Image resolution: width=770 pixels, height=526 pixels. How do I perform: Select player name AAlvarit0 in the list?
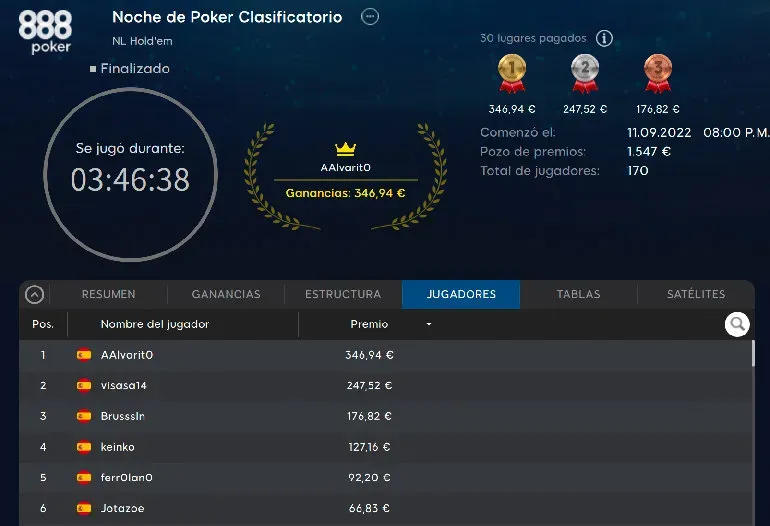pyautogui.click(x=127, y=355)
